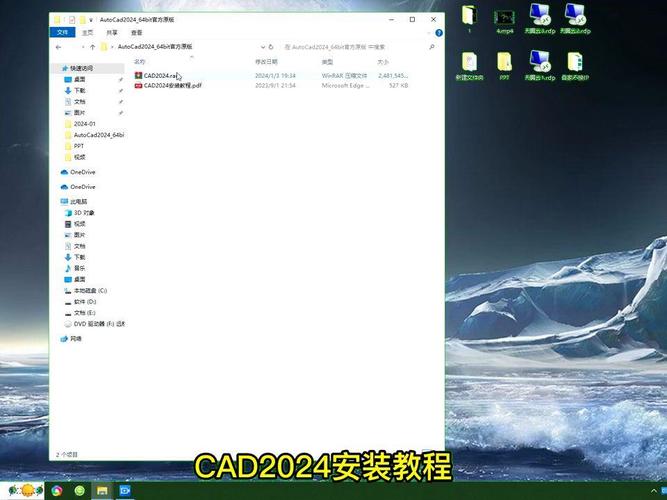Go up one folder level arrow
Screen dimensions: 667x500
(x=92, y=47)
